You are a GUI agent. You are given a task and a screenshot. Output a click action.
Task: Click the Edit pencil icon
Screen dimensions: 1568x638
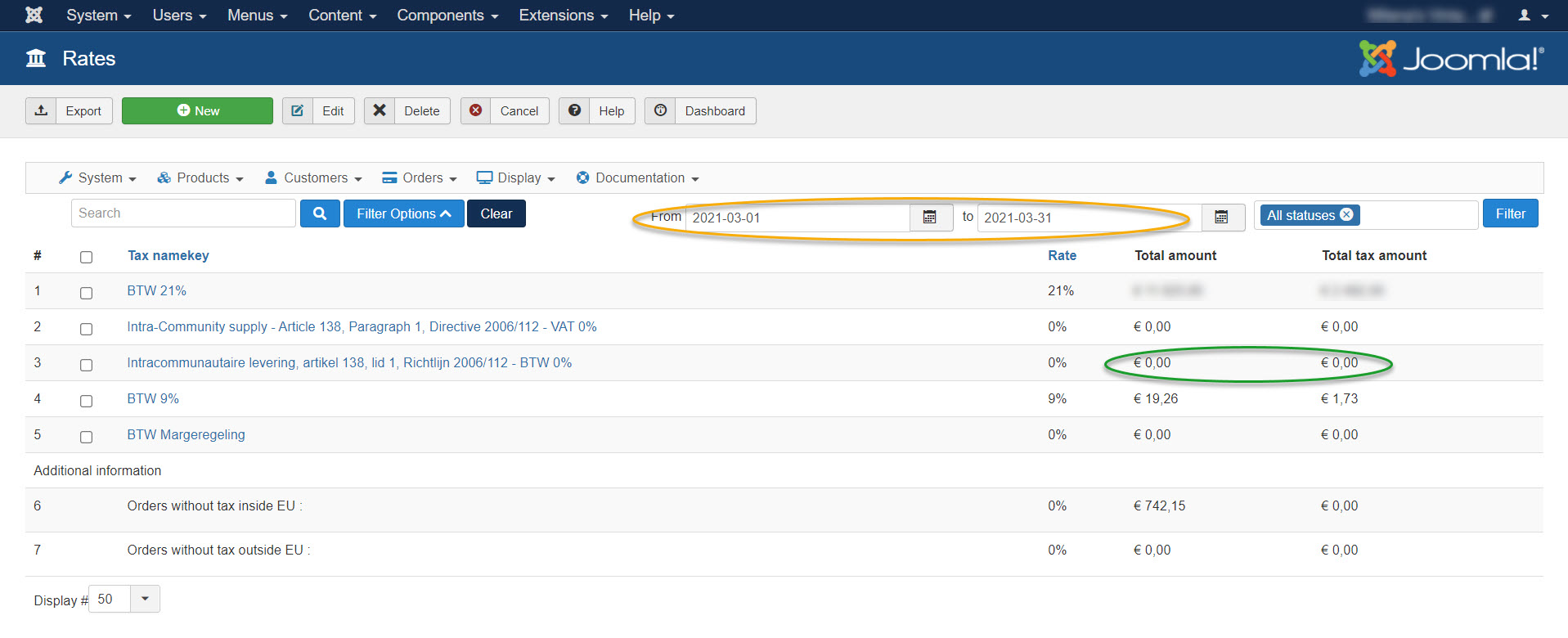[x=298, y=110]
